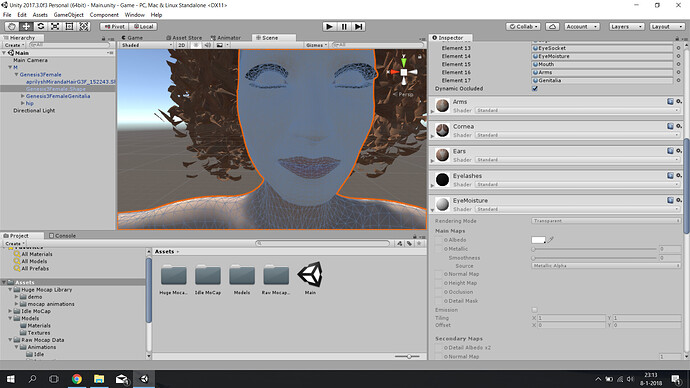The image size is (690, 388).
Task: Select the Scale tool
Action: click(55, 26)
